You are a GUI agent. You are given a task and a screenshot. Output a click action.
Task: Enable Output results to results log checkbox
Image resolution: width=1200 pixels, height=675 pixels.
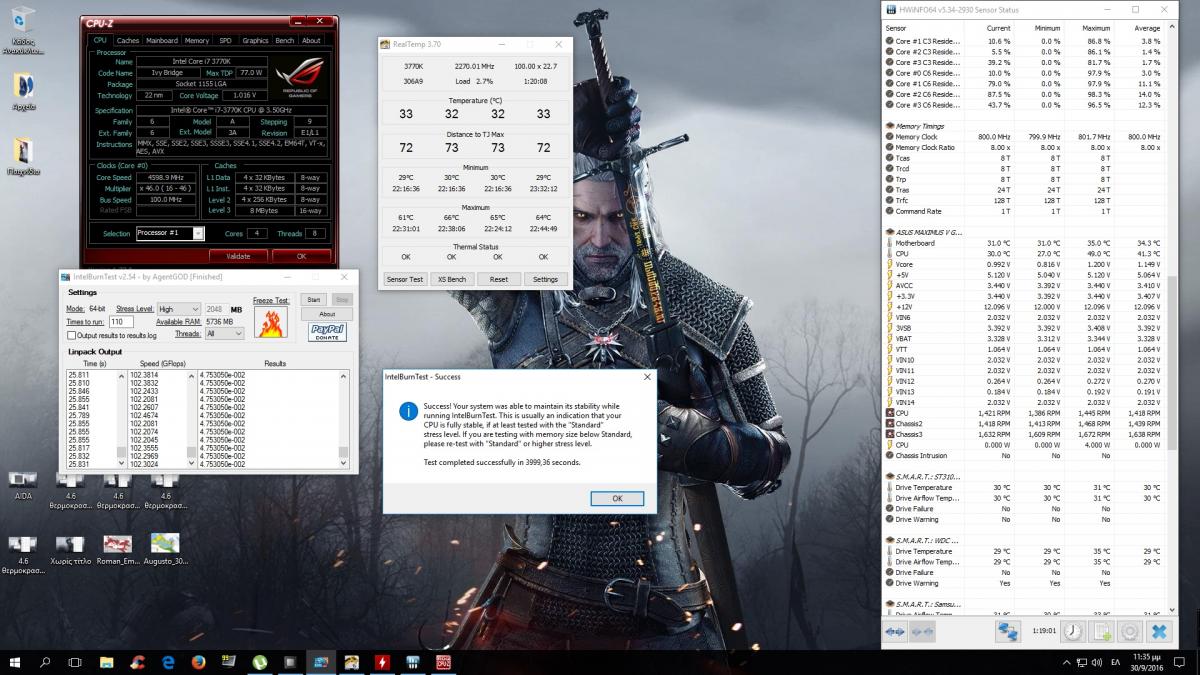pyautogui.click(x=71, y=335)
